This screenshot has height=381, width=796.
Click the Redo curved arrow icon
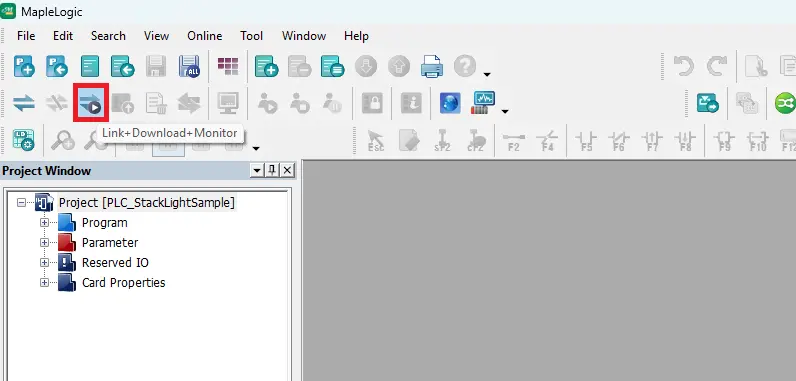pos(717,66)
